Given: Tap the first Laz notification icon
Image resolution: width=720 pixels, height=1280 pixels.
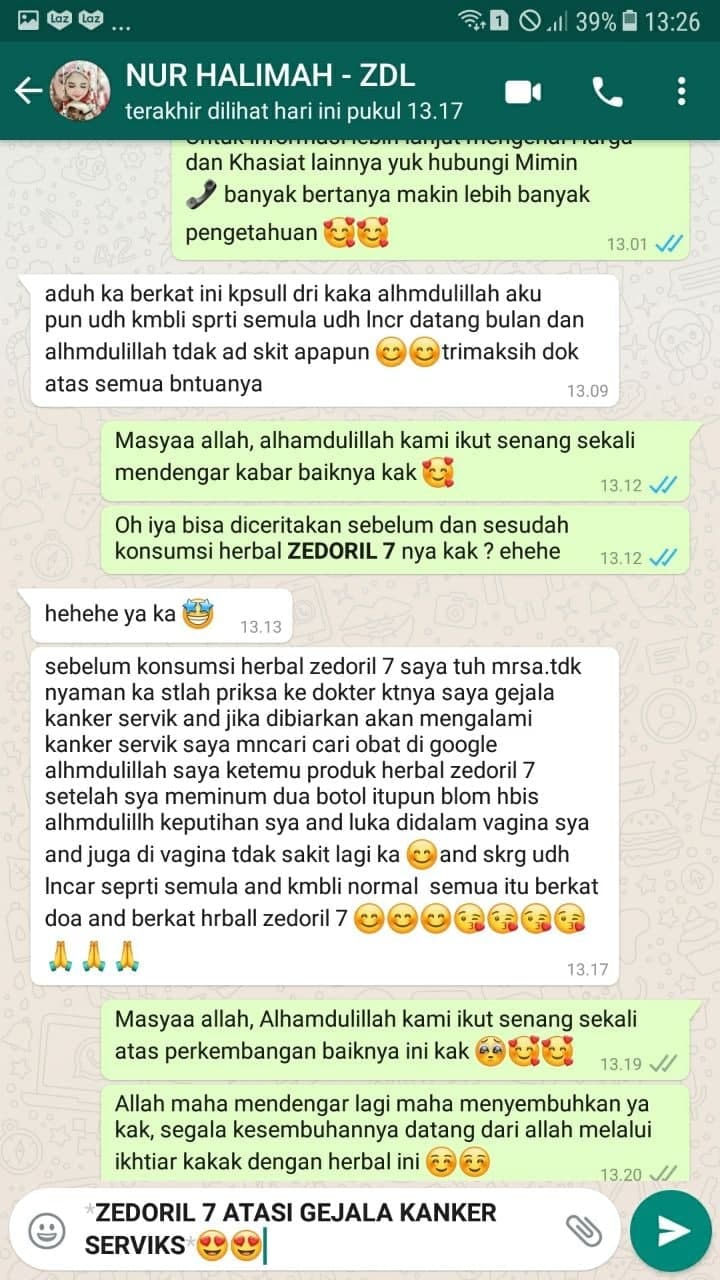Looking at the screenshot, I should [x=60, y=20].
